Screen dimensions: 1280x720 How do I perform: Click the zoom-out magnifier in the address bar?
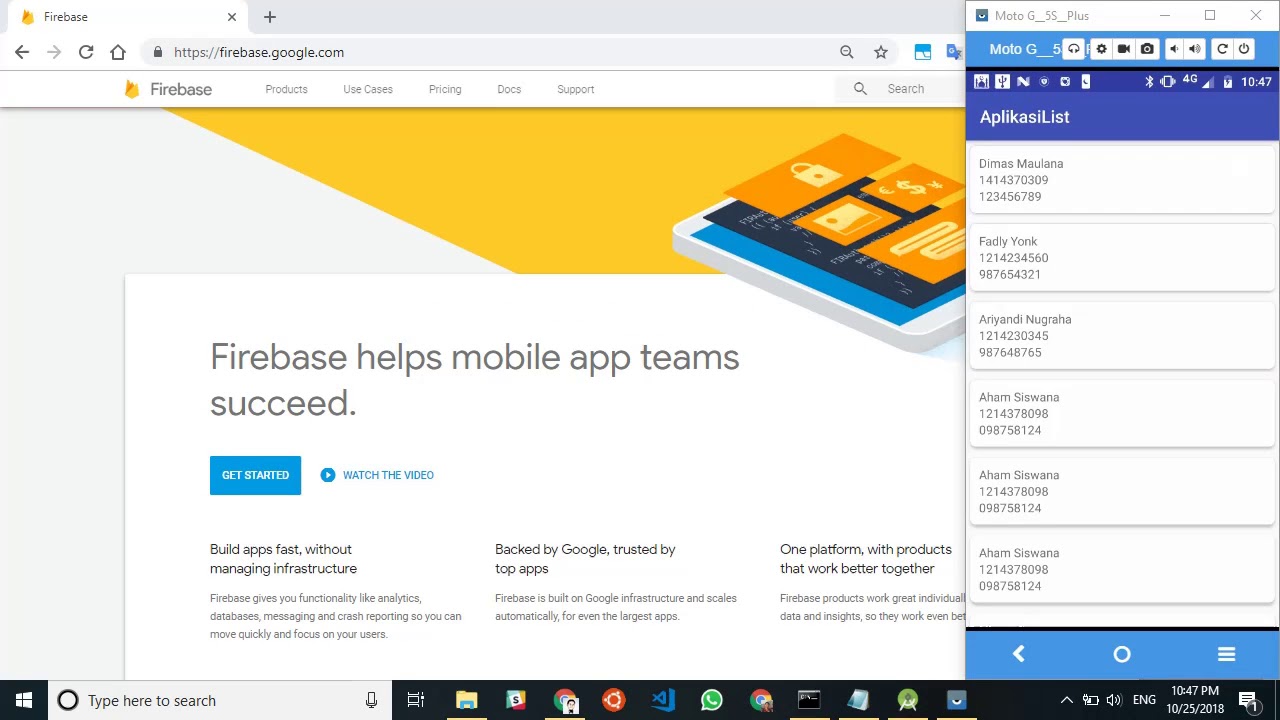[847, 52]
